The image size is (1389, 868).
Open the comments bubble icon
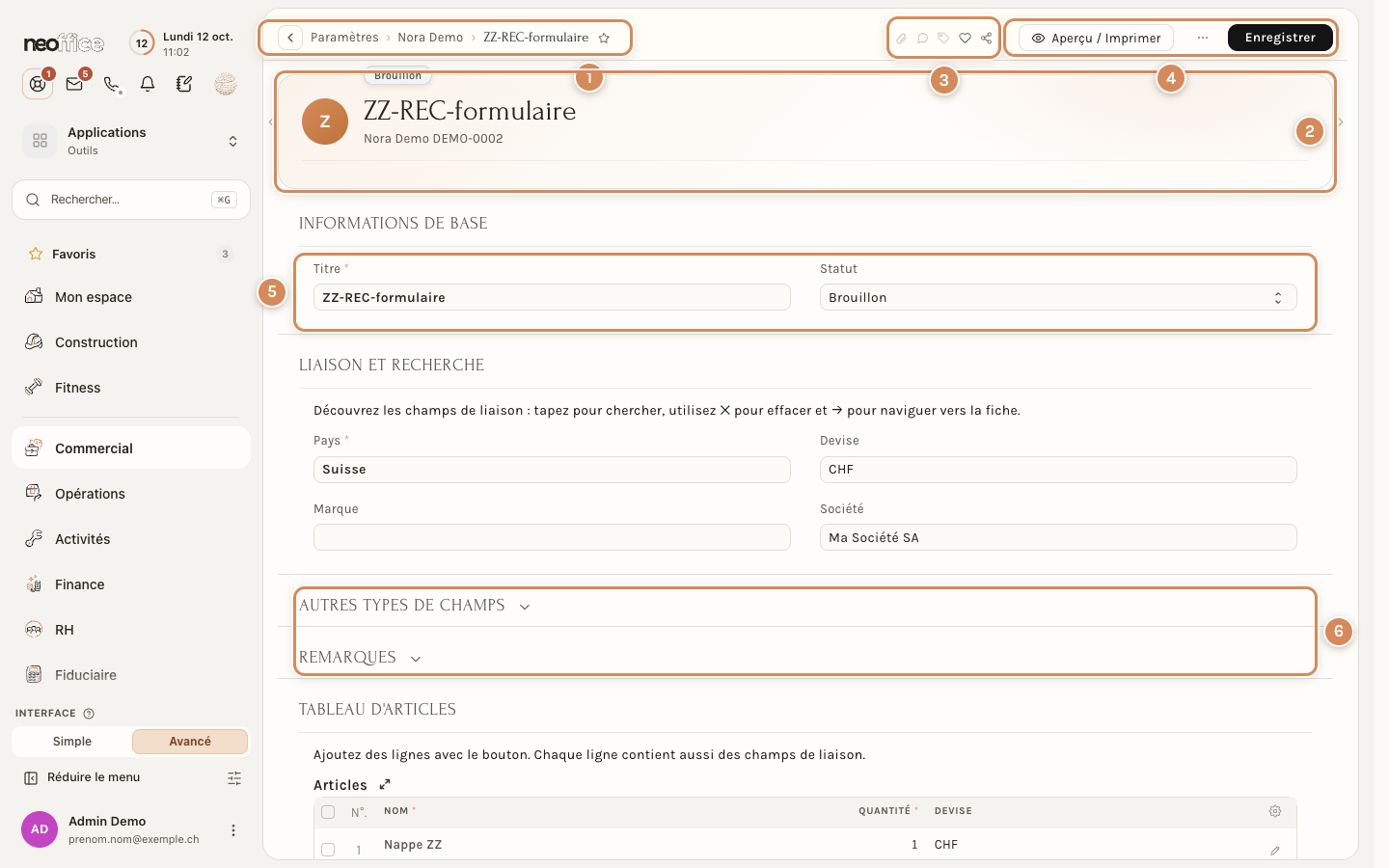coord(922,39)
